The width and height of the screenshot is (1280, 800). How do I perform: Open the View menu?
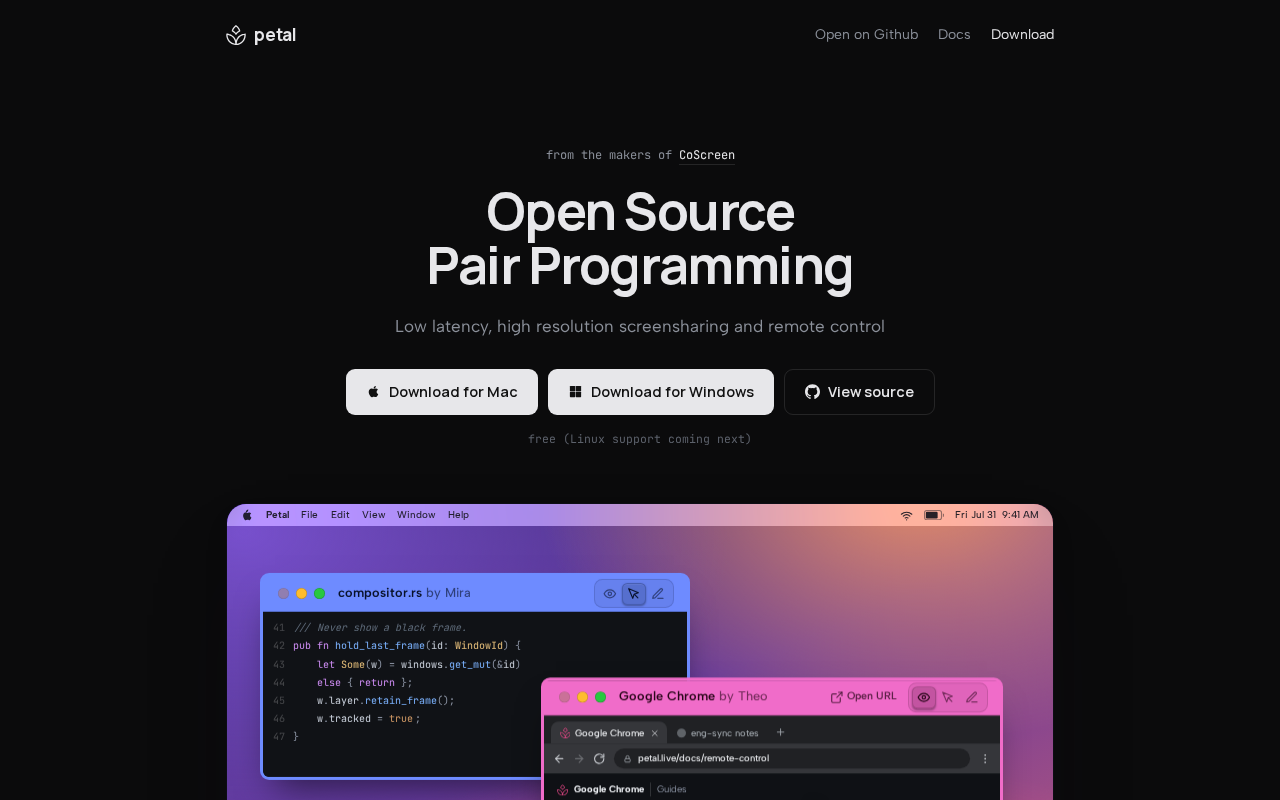click(373, 515)
